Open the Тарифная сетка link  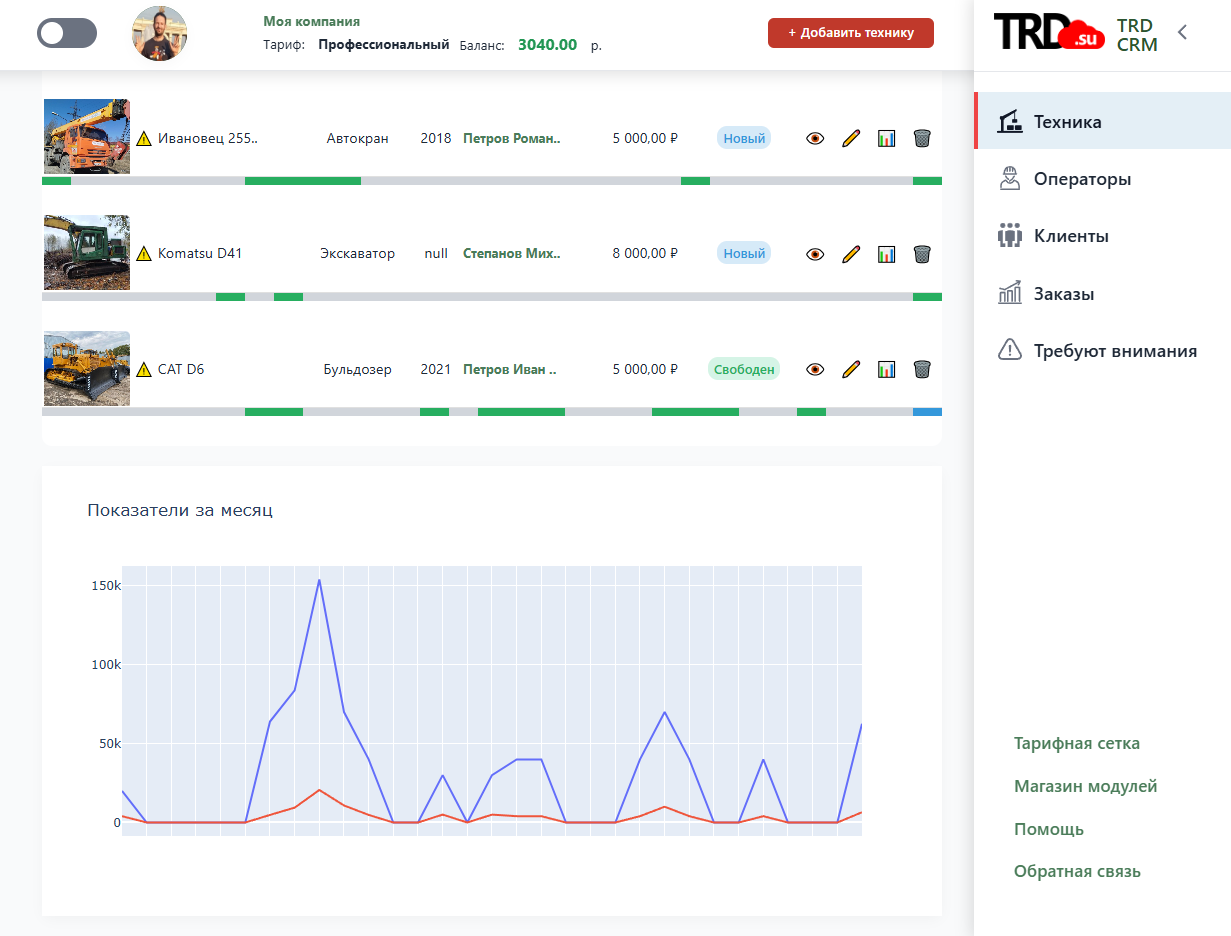click(1077, 743)
